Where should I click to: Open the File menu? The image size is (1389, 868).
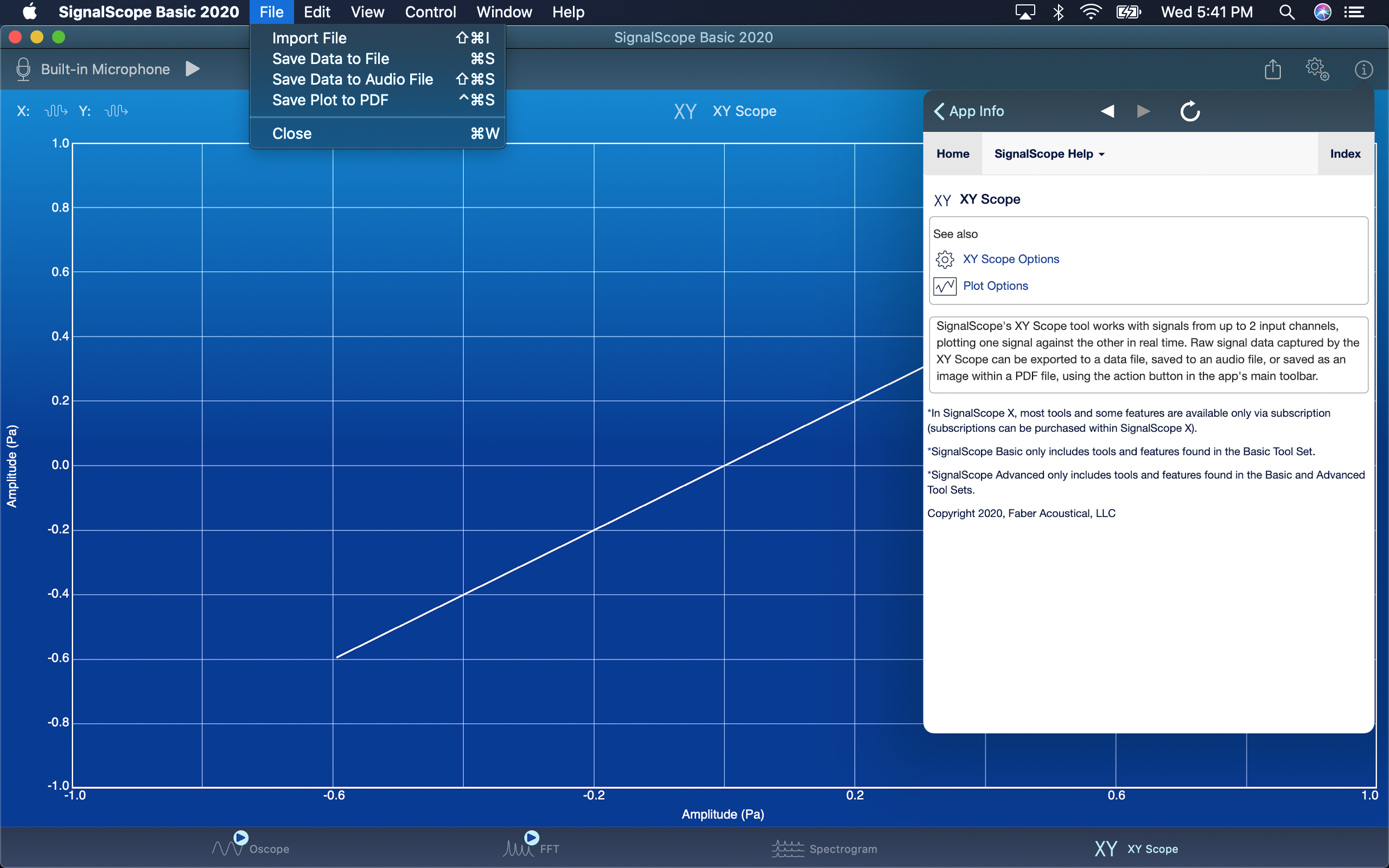(271, 12)
